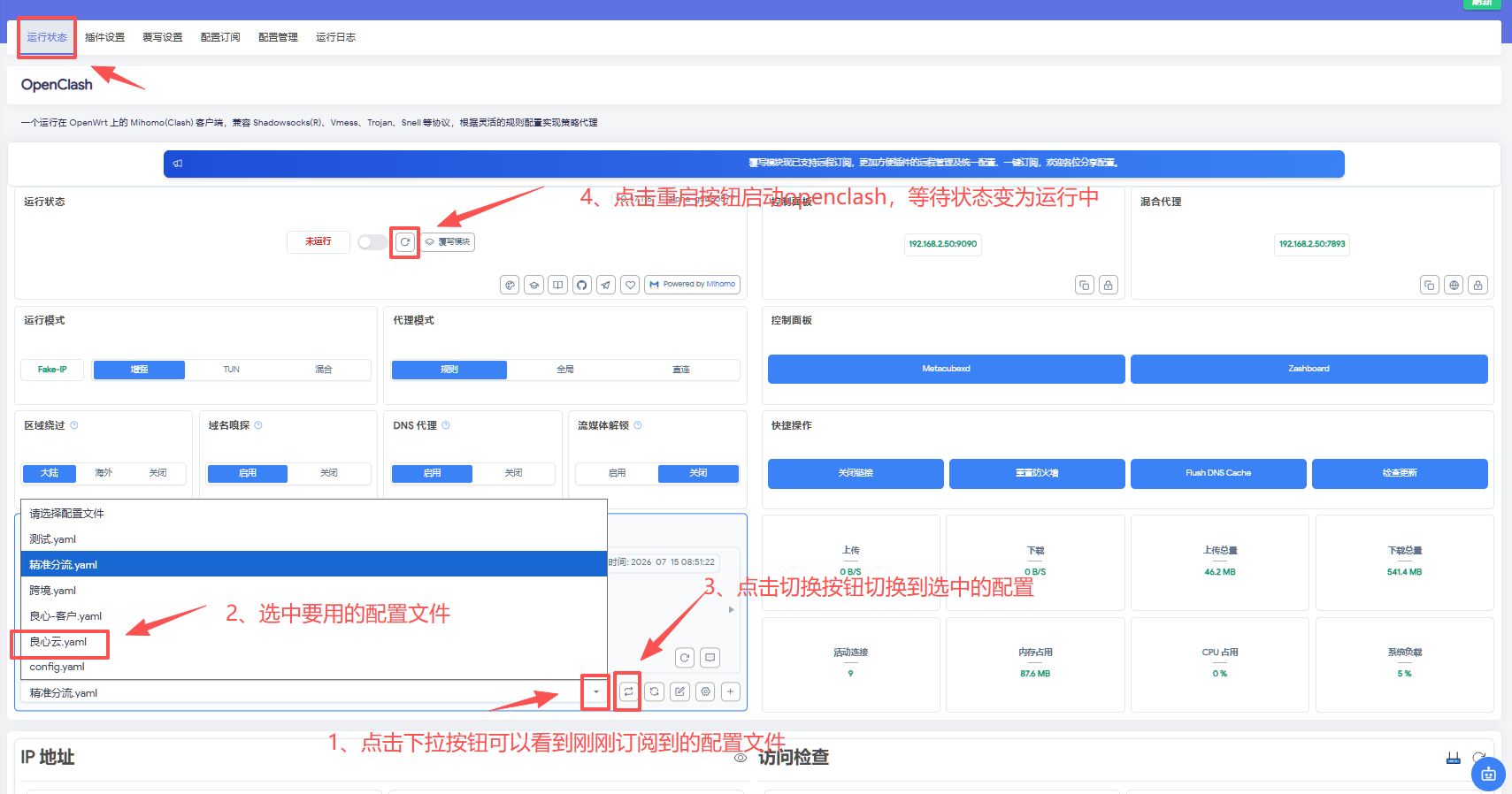
Task: Open the Zashboard dashboard button
Action: click(x=1309, y=369)
